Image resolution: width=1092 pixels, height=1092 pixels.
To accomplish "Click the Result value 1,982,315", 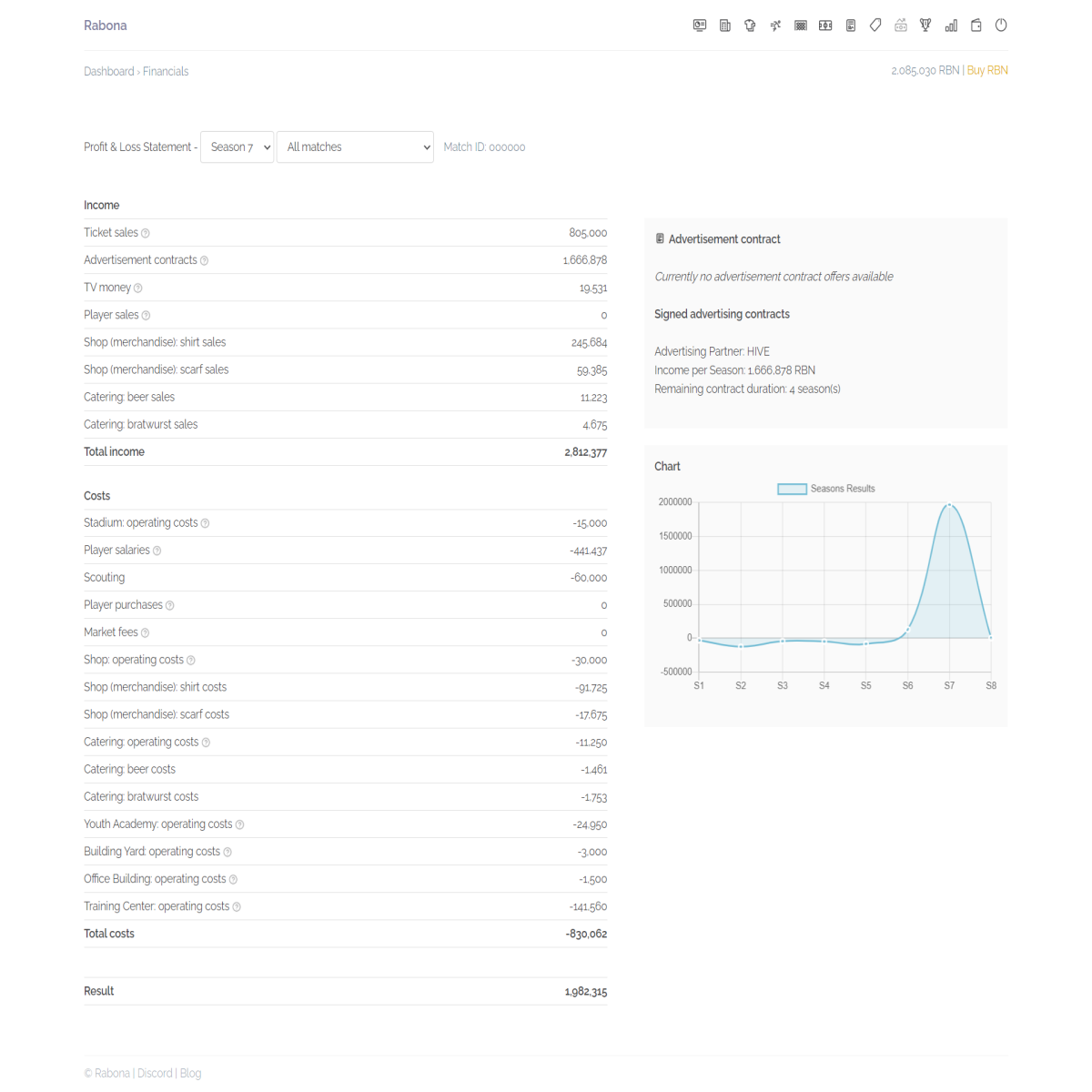I will point(585,991).
